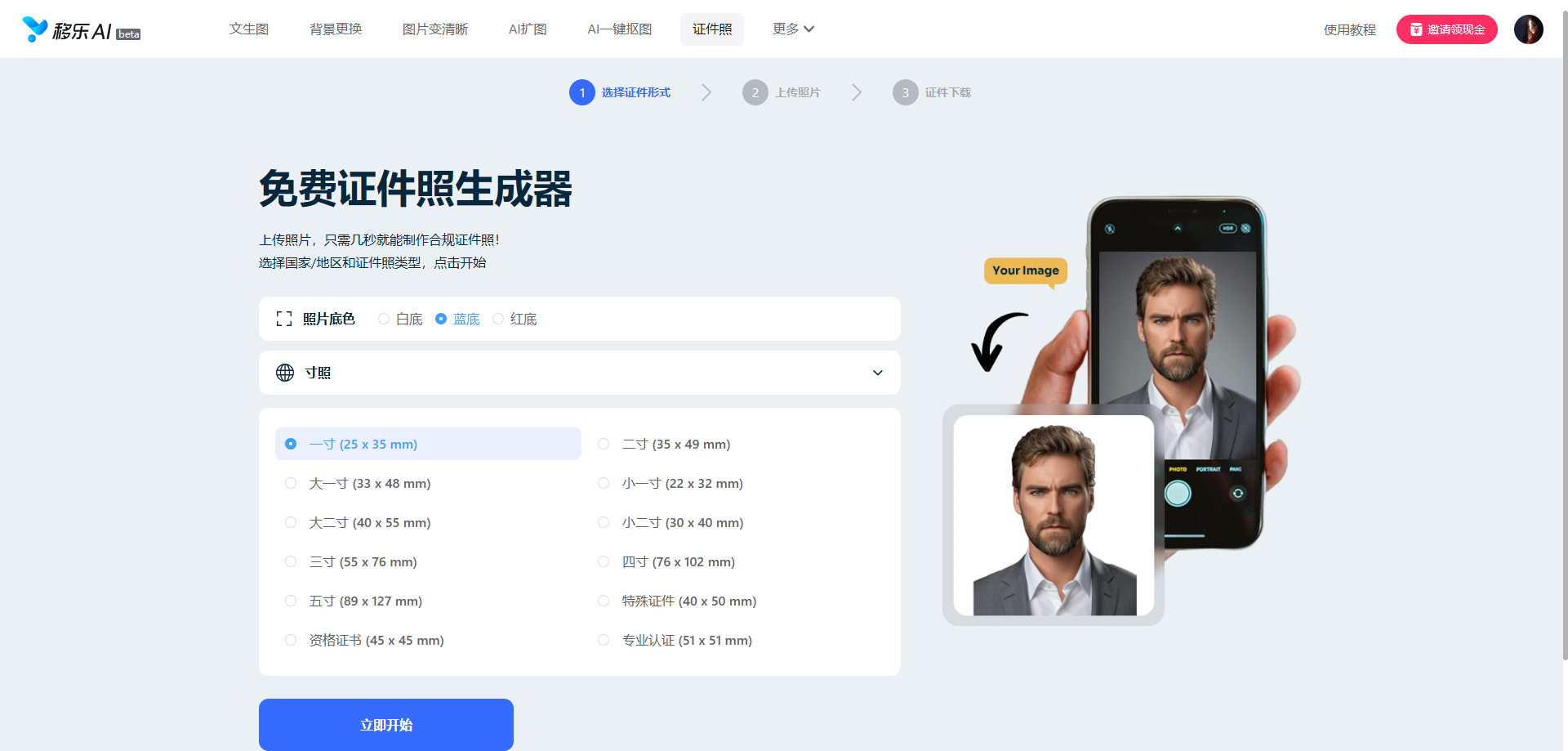
Task: Click the sample ID photo thumbnail
Action: tap(1053, 516)
